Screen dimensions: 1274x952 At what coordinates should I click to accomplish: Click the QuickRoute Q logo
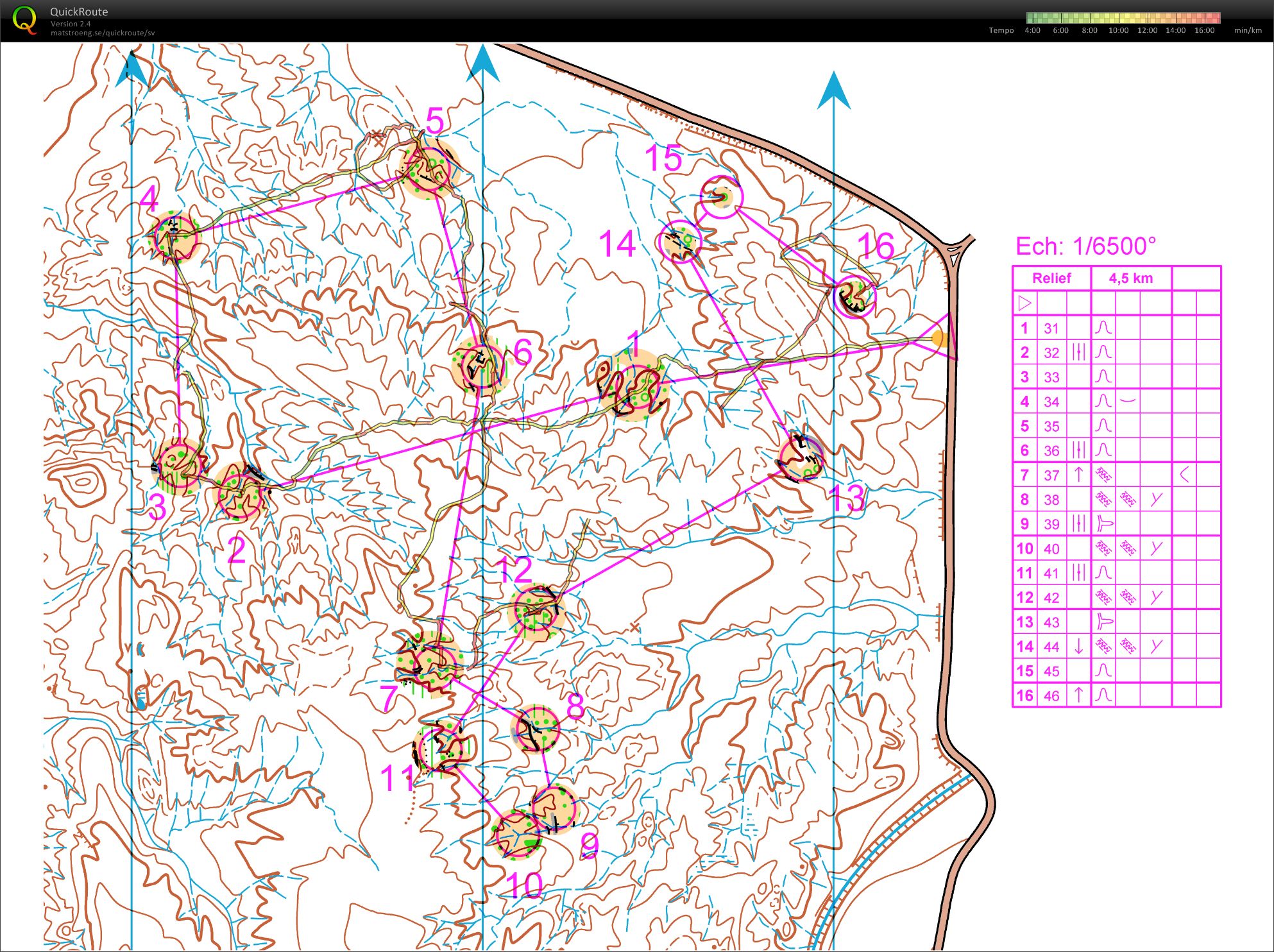[24, 20]
